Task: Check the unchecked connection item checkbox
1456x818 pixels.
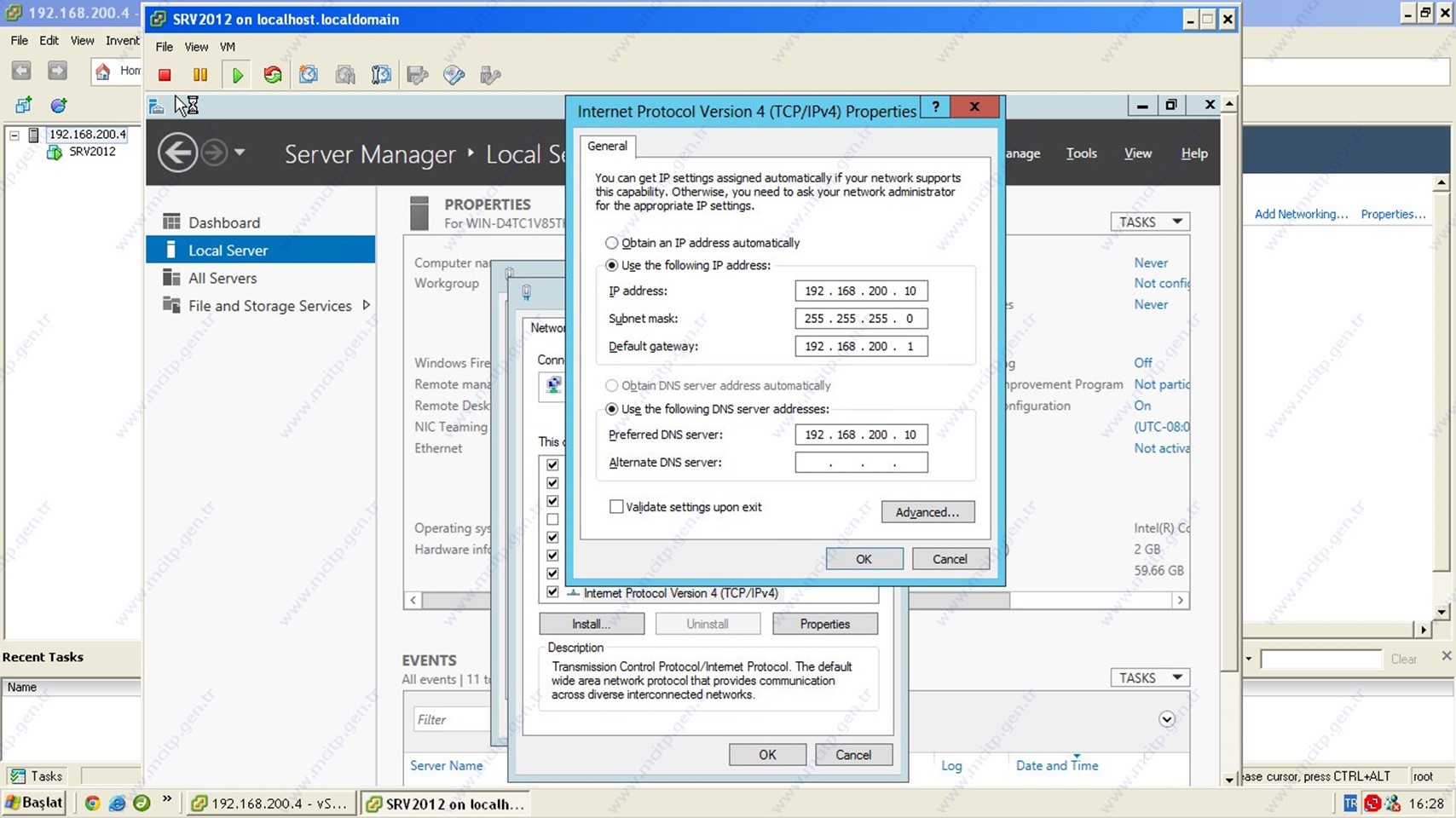Action: pyautogui.click(x=552, y=519)
